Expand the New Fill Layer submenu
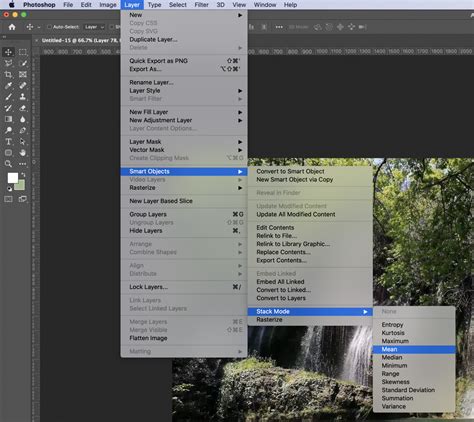The height and width of the screenshot is (422, 474). click(240, 112)
